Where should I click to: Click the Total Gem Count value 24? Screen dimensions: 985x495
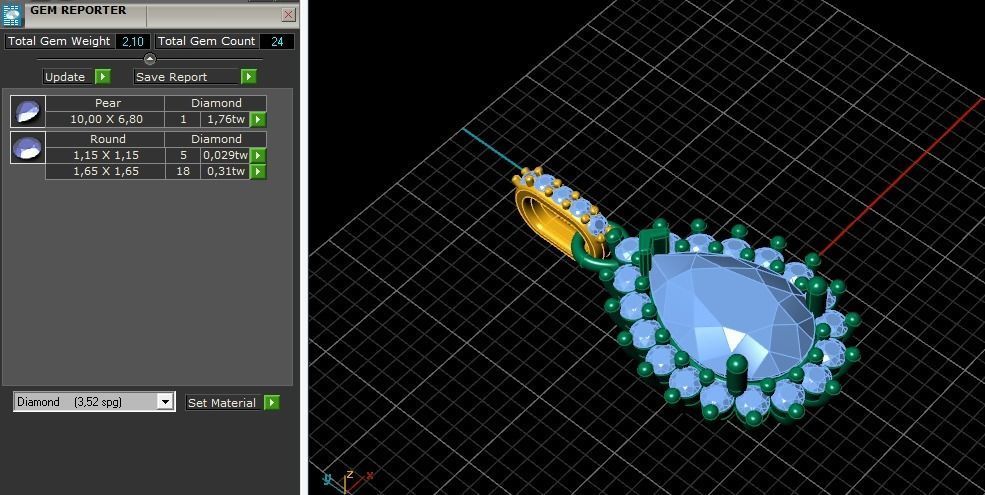click(x=276, y=41)
